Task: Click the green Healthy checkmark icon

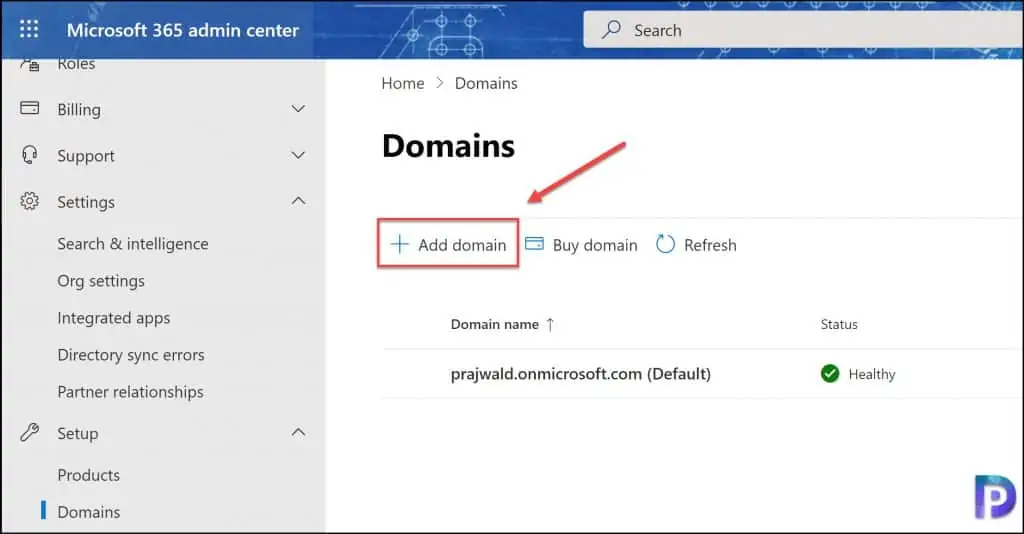Action: coord(829,373)
